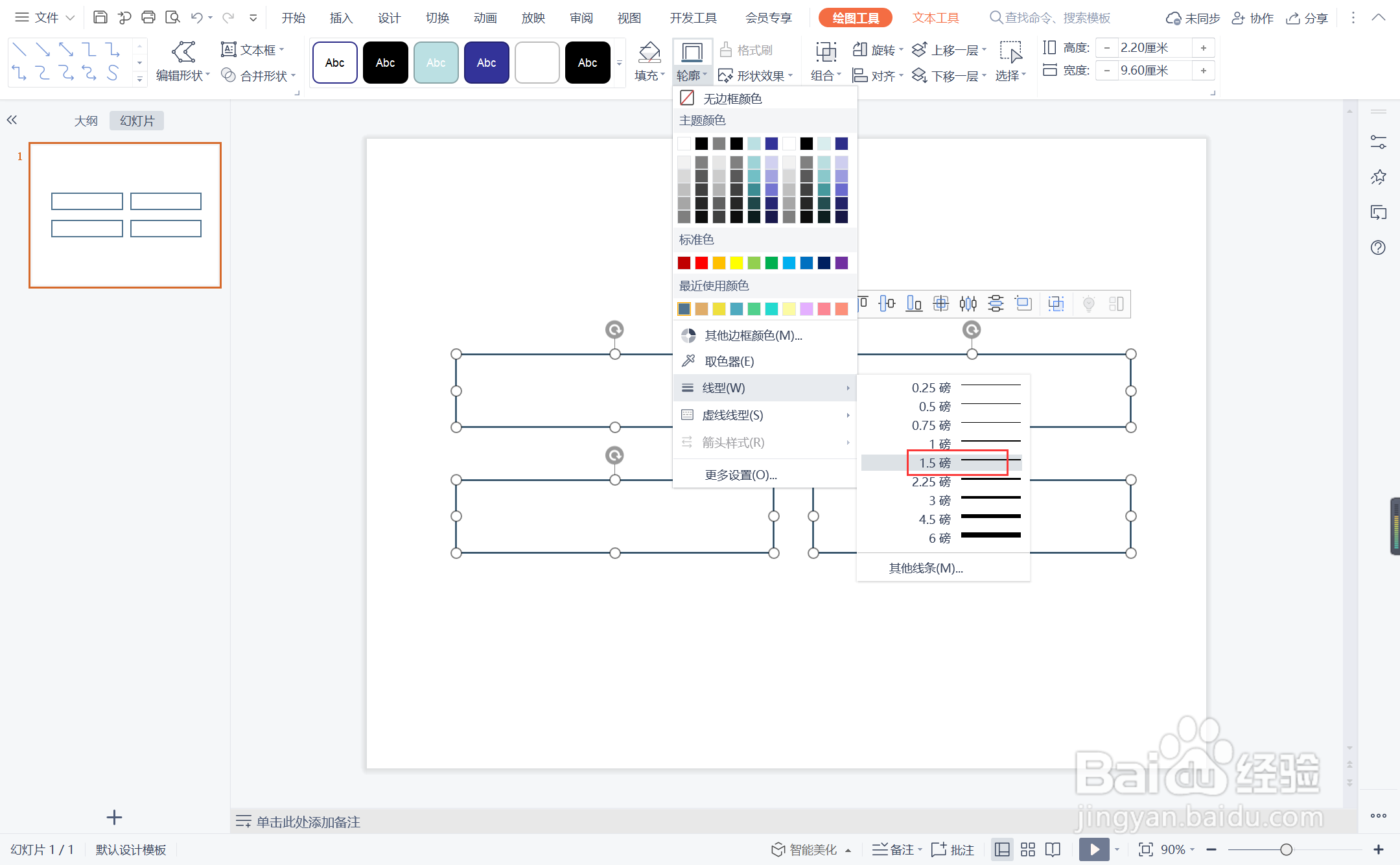Image resolution: width=1400 pixels, height=865 pixels.
Task: Open the 插入 ribbon tab
Action: tap(341, 18)
